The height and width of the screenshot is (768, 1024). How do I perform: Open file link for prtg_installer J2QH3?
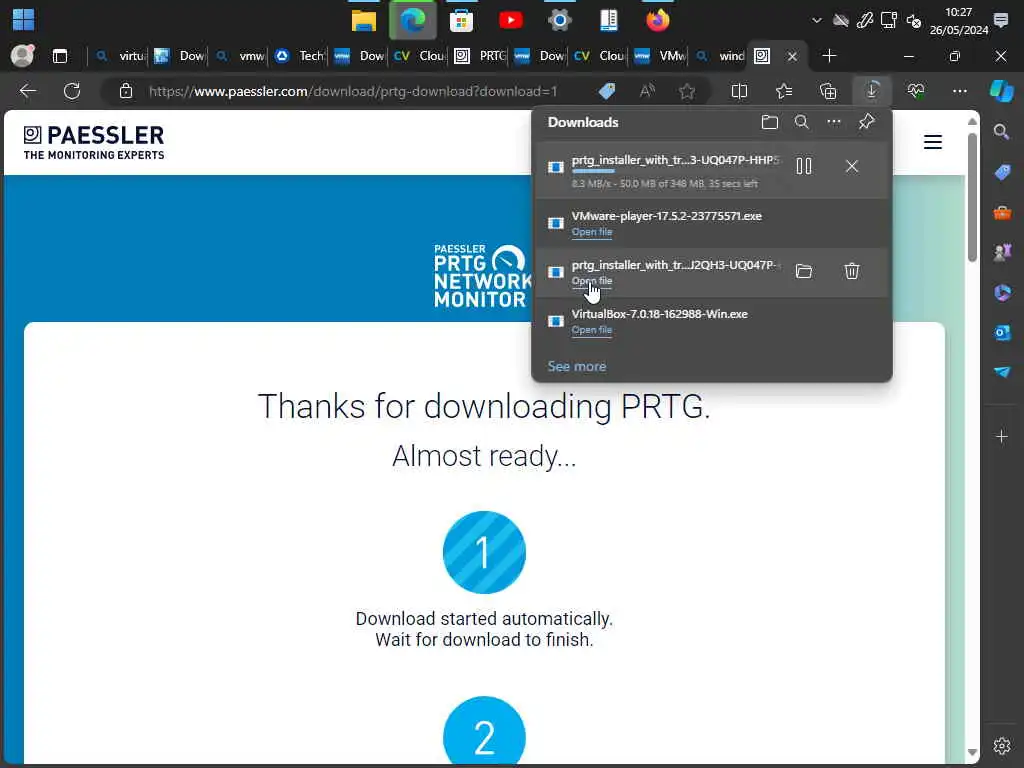tap(592, 281)
